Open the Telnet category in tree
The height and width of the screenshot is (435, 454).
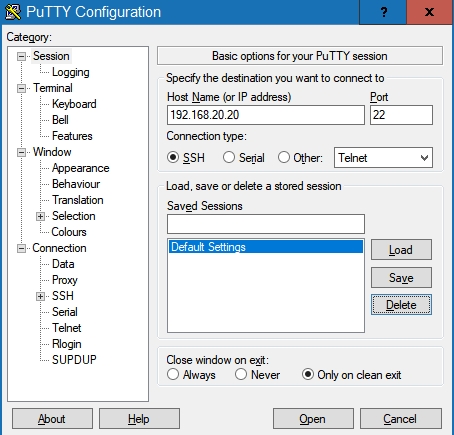tap(67, 328)
